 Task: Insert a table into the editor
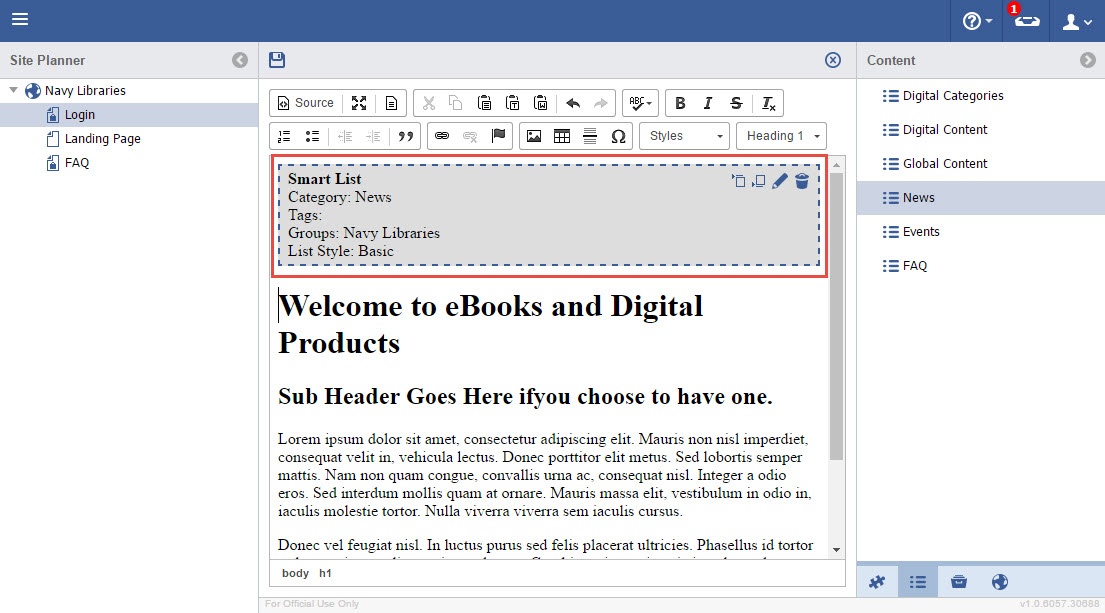coord(562,136)
